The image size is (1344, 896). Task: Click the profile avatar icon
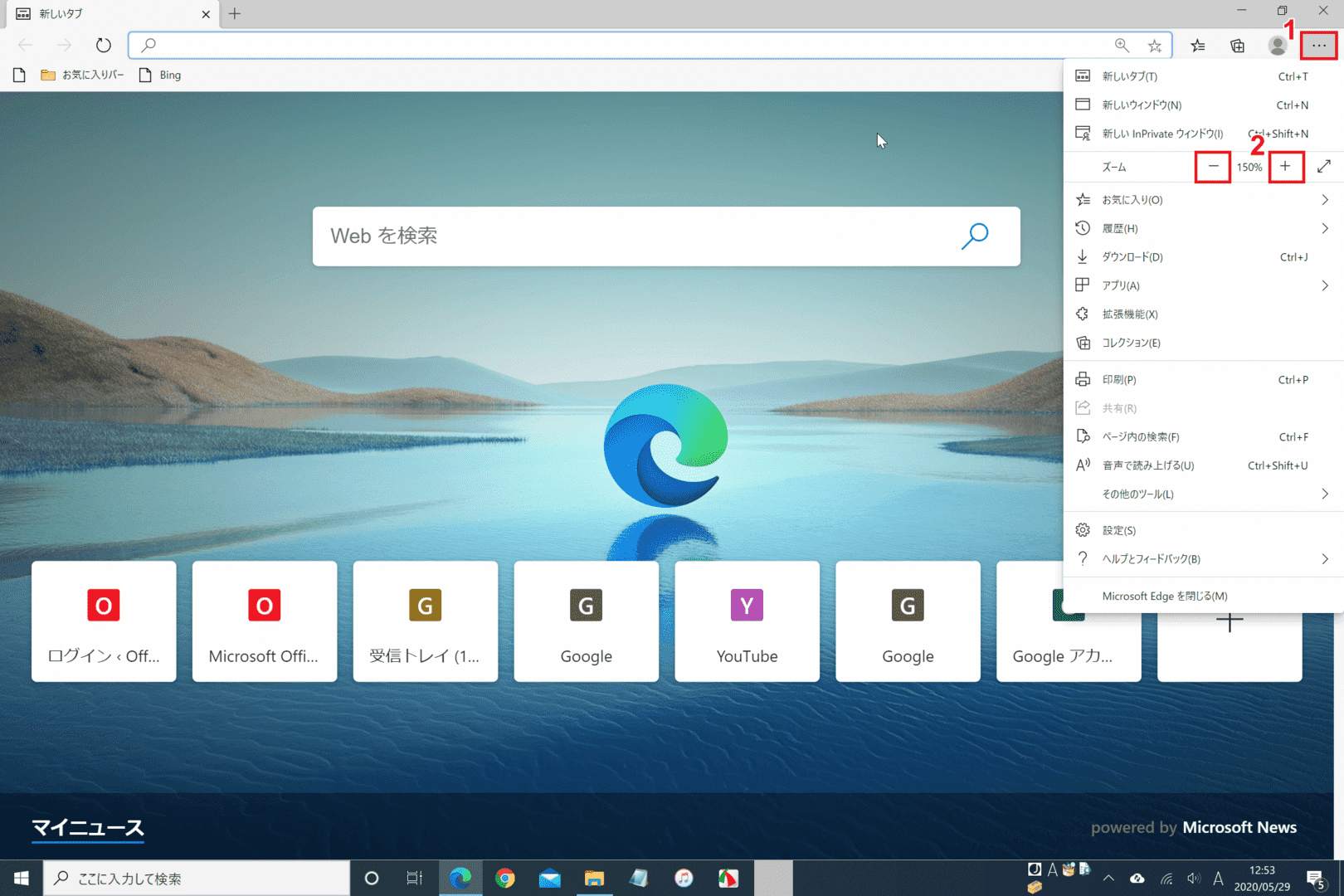point(1278,46)
